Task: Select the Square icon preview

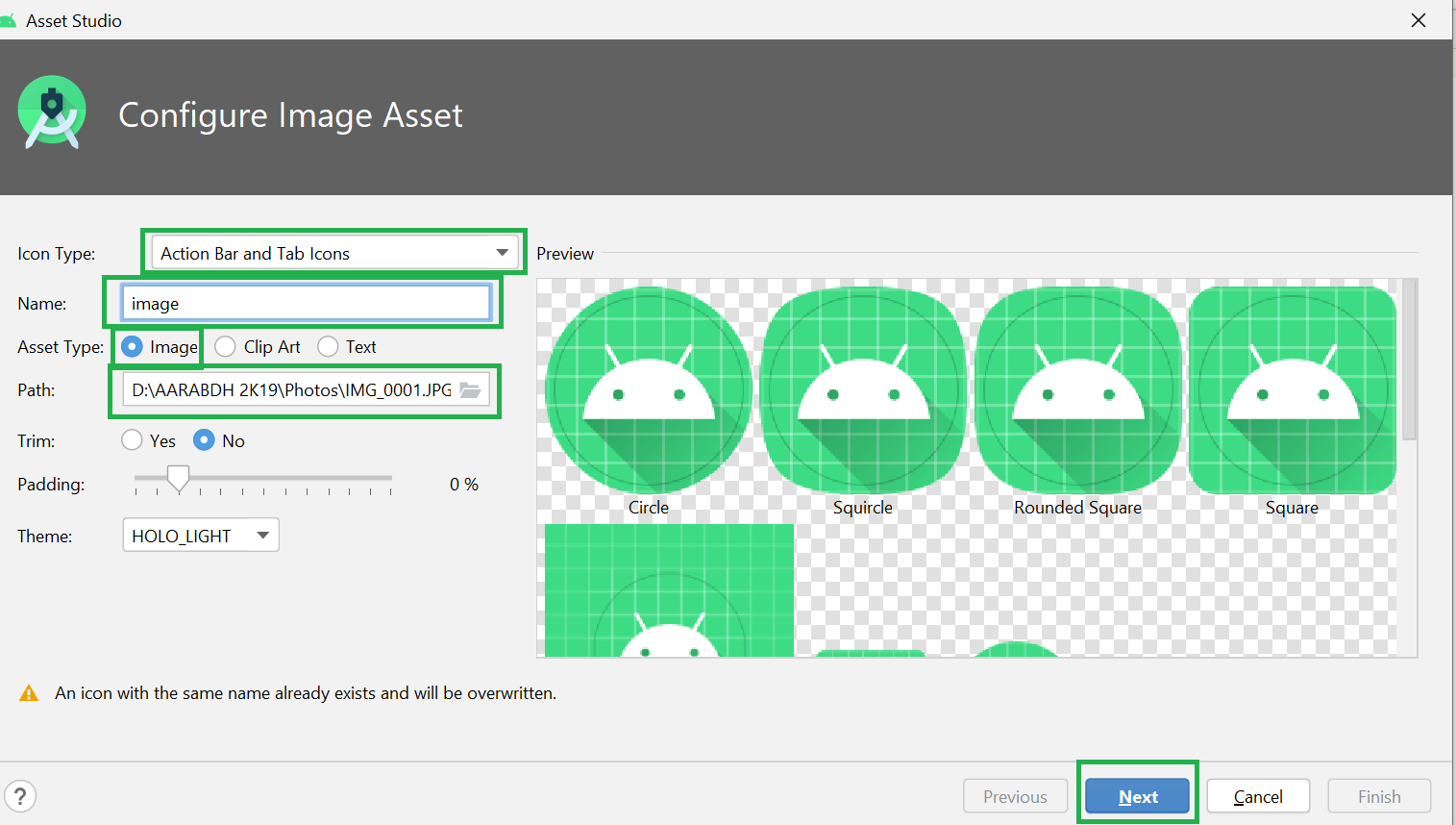Action: tap(1293, 390)
